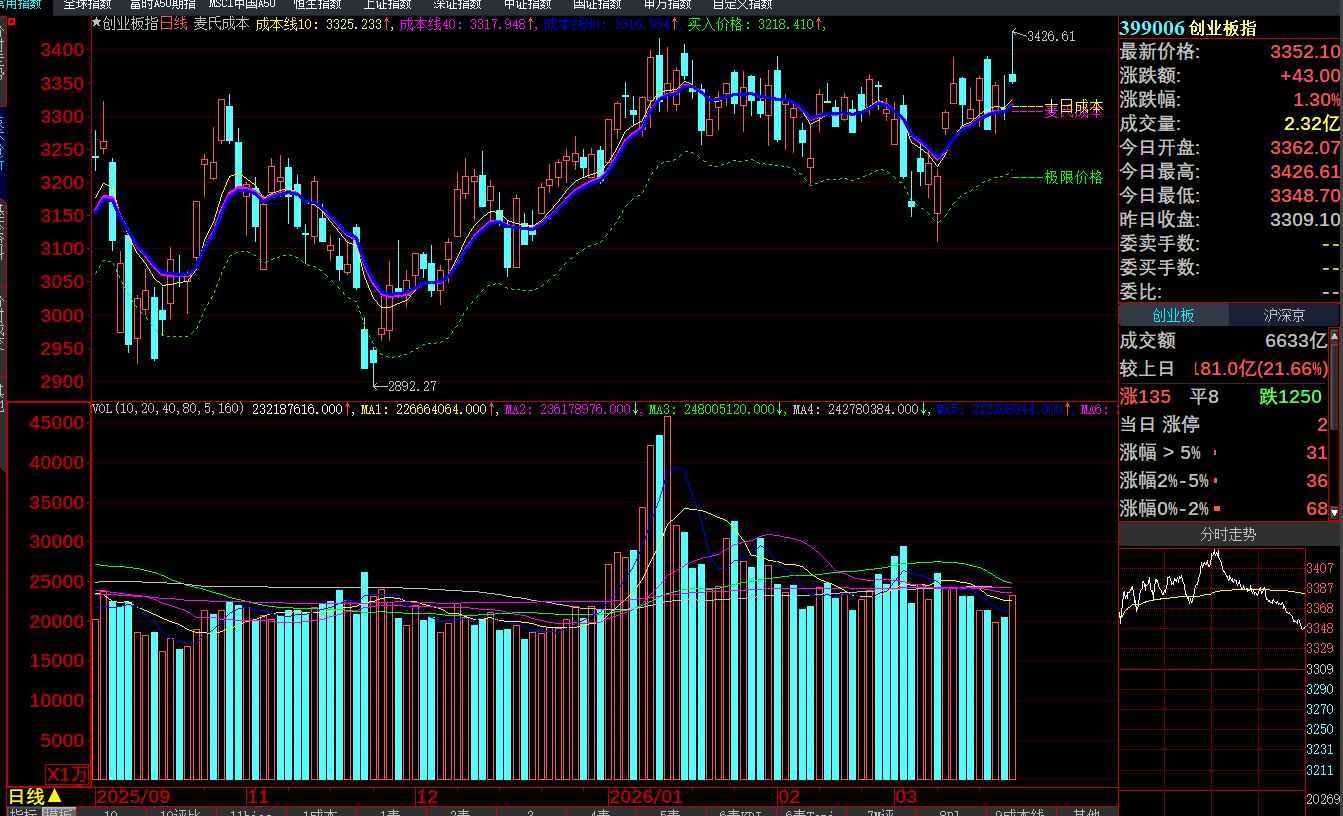Click scroll down arrow in market stats panel
This screenshot has width=1343, height=816.
pos(1334,512)
